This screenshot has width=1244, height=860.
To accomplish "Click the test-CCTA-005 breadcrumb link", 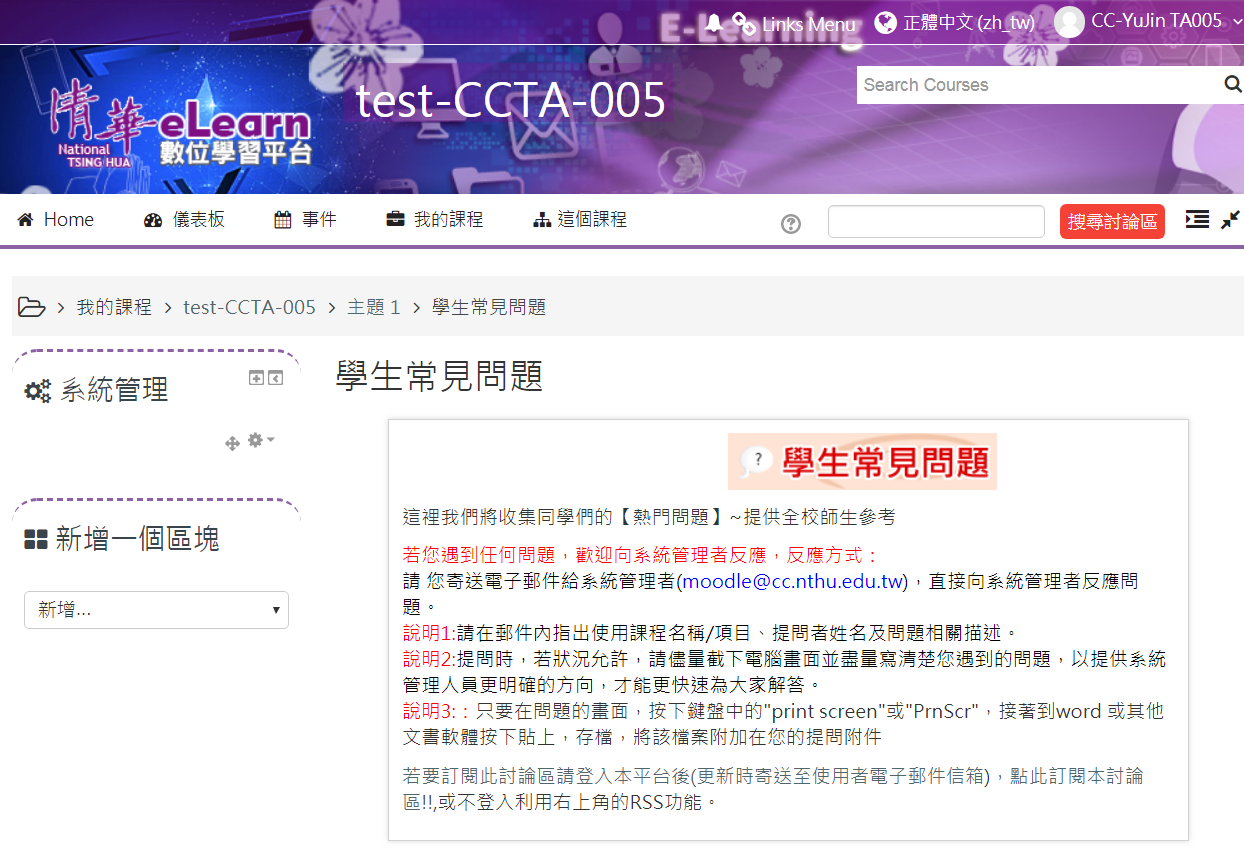I will pyautogui.click(x=249, y=307).
